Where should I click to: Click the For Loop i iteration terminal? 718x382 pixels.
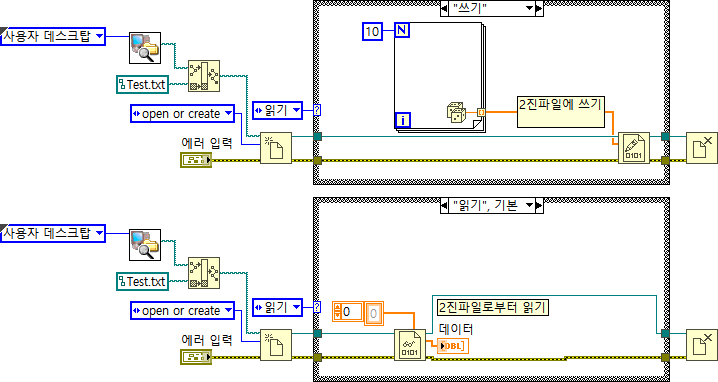[x=403, y=120]
